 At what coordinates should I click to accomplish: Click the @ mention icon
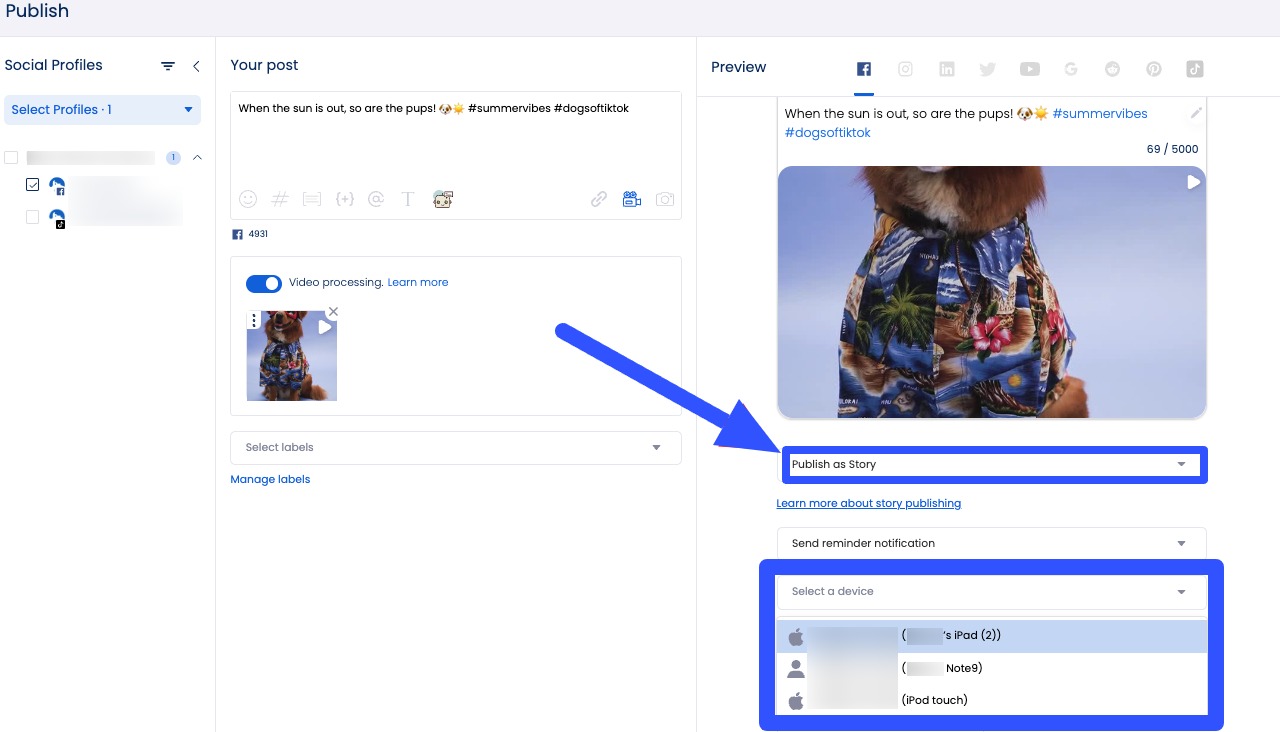[376, 199]
